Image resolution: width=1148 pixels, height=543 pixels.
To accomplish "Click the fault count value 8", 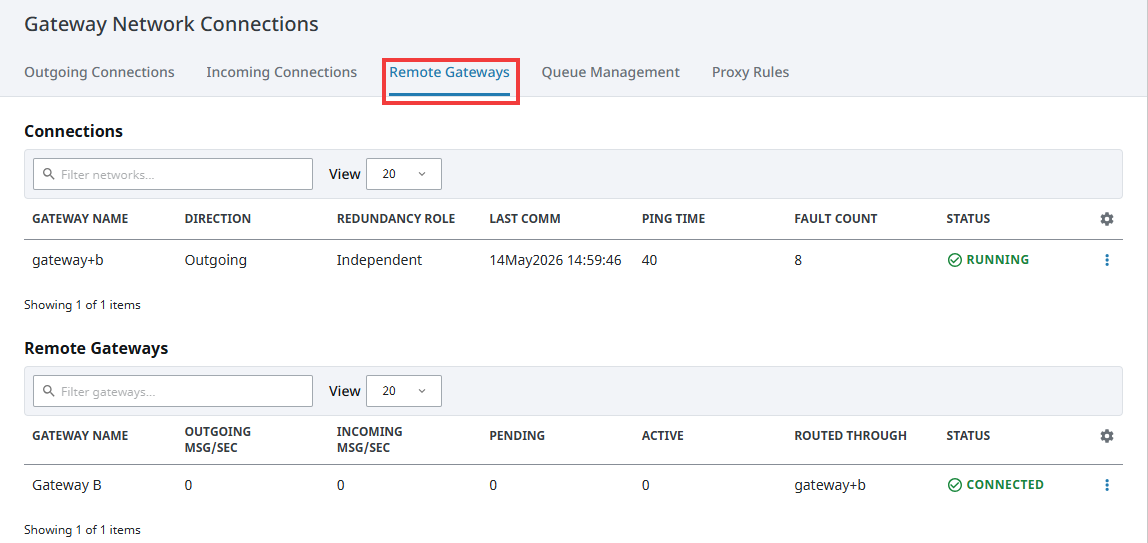I will pyautogui.click(x=798, y=260).
